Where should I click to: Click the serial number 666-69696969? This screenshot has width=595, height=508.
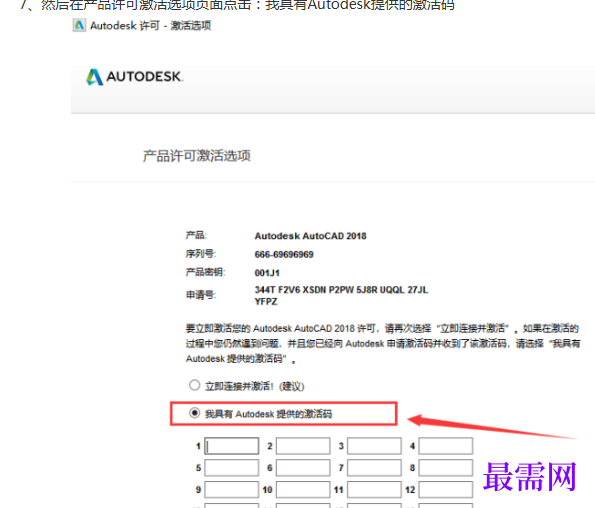tap(284, 254)
